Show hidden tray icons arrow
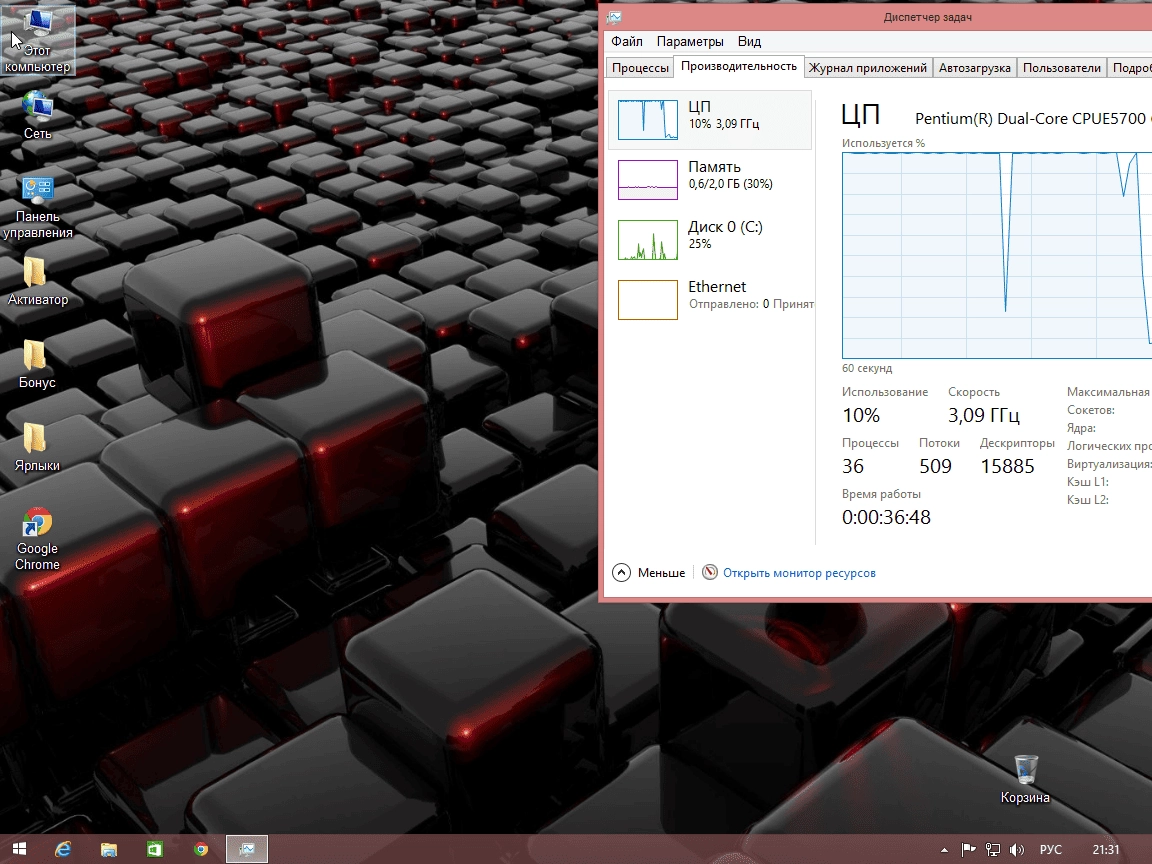The width and height of the screenshot is (1152, 864). [x=944, y=850]
